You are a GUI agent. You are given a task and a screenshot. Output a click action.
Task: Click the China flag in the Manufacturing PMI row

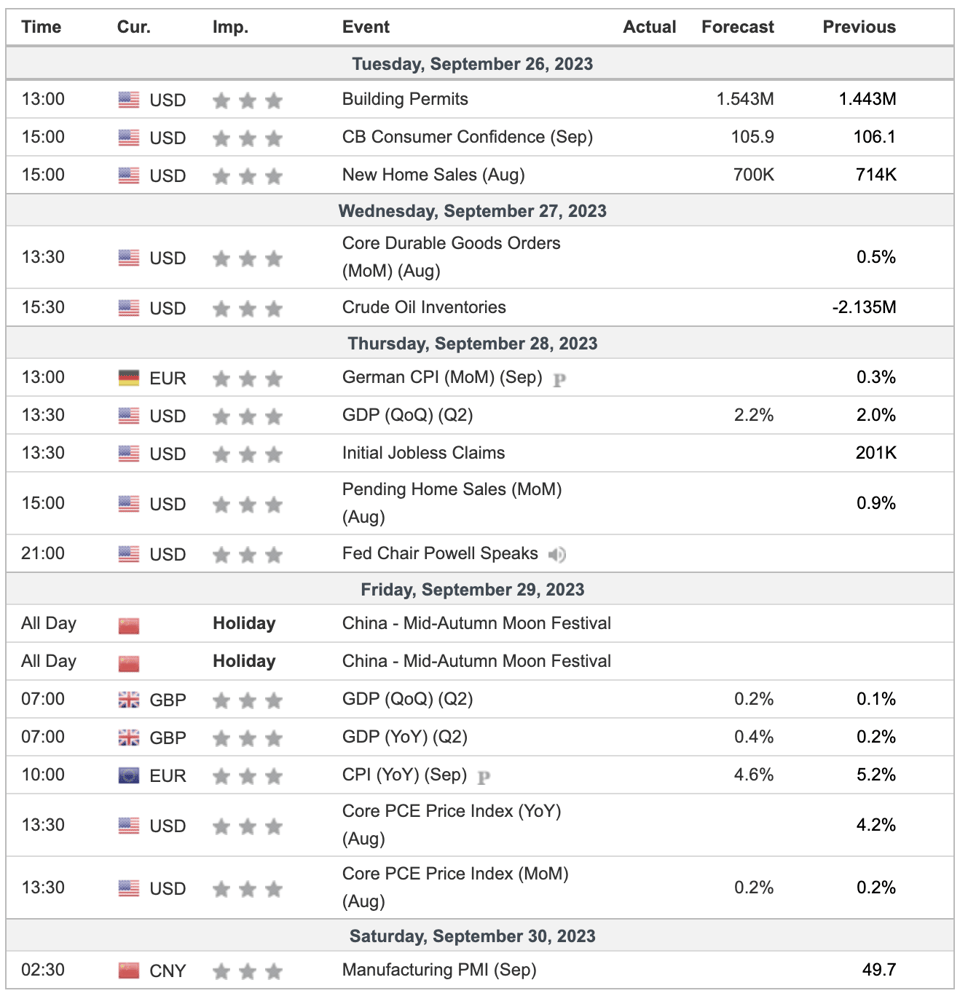(x=129, y=971)
